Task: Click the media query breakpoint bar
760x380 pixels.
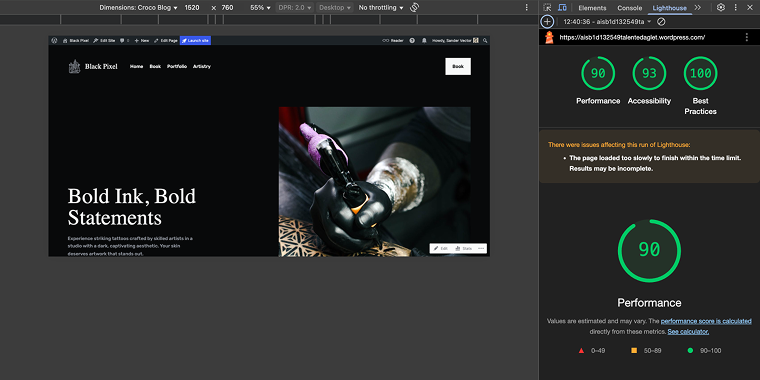Action: click(269, 19)
